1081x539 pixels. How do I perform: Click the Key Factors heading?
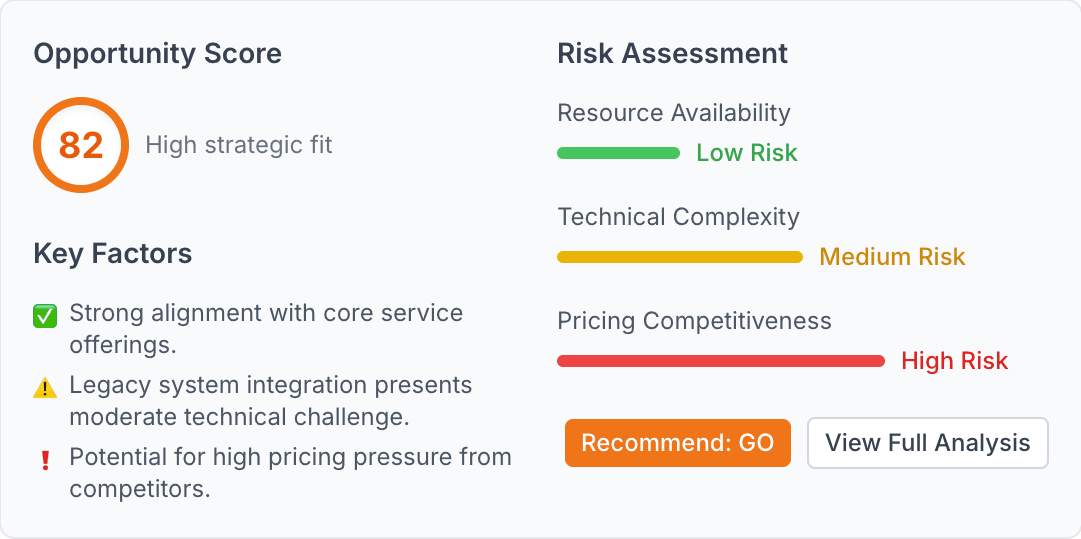pos(113,254)
